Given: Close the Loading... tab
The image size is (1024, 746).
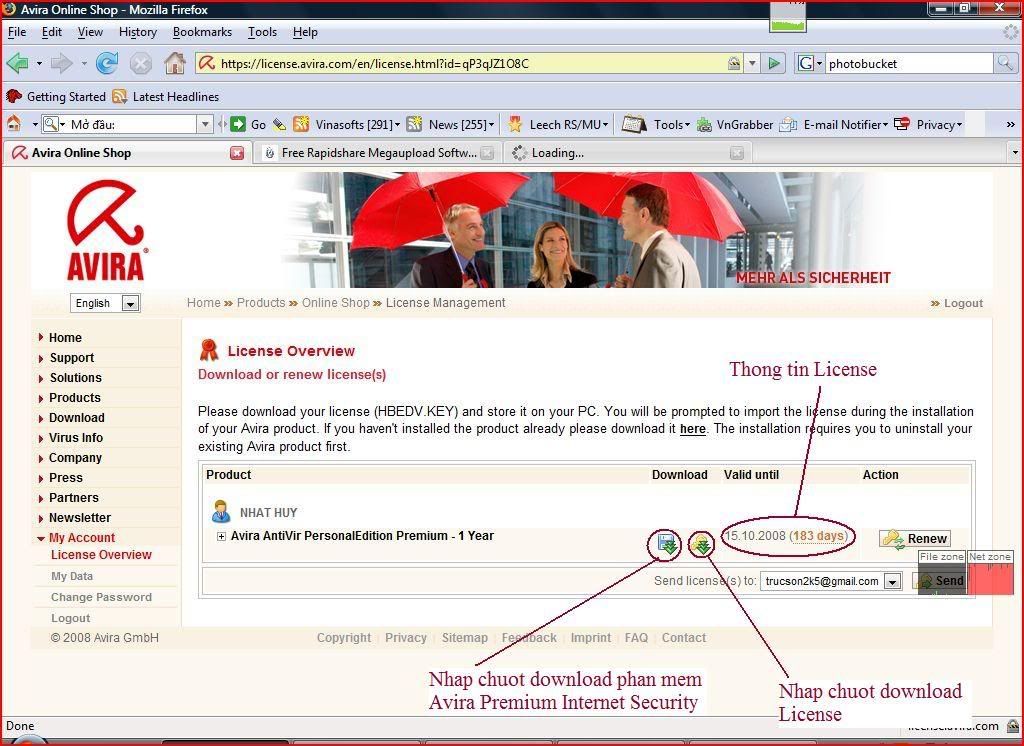Looking at the screenshot, I should coord(737,153).
